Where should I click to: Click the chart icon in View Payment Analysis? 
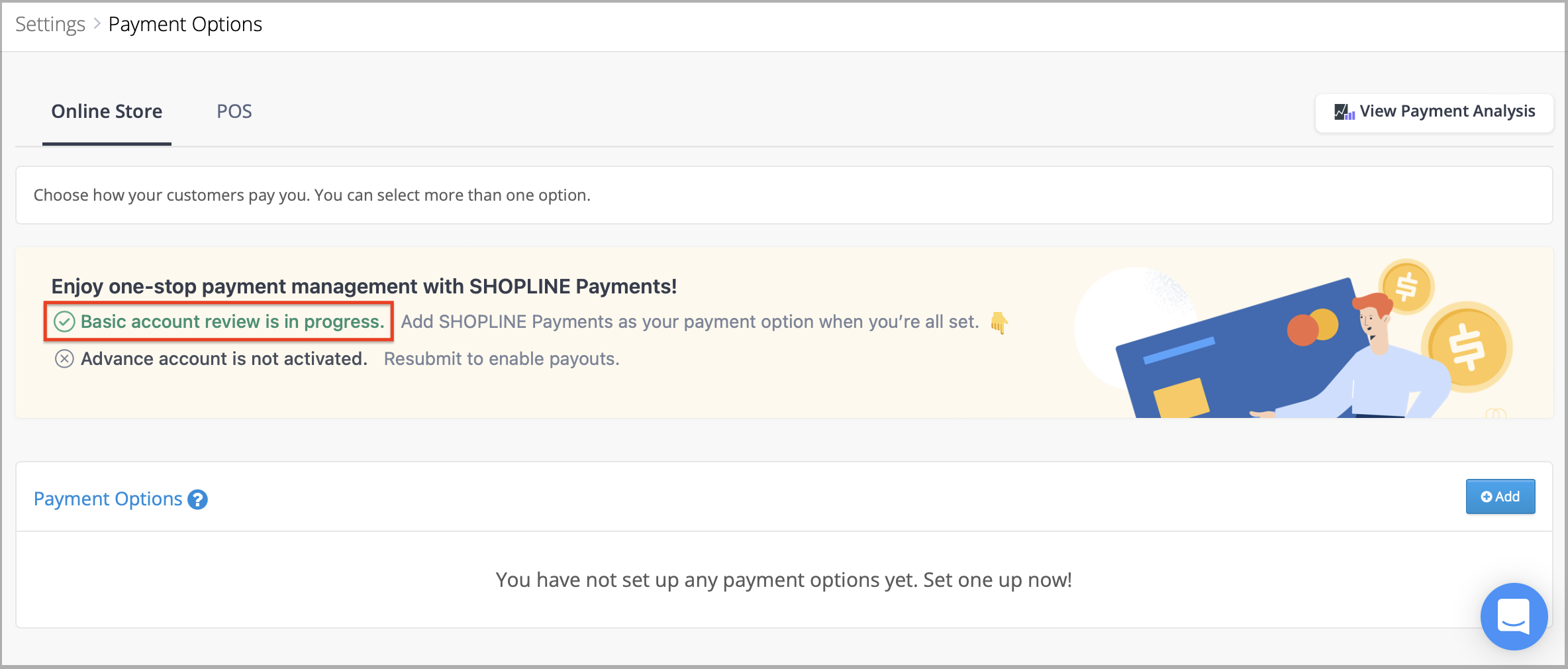coord(1344,112)
